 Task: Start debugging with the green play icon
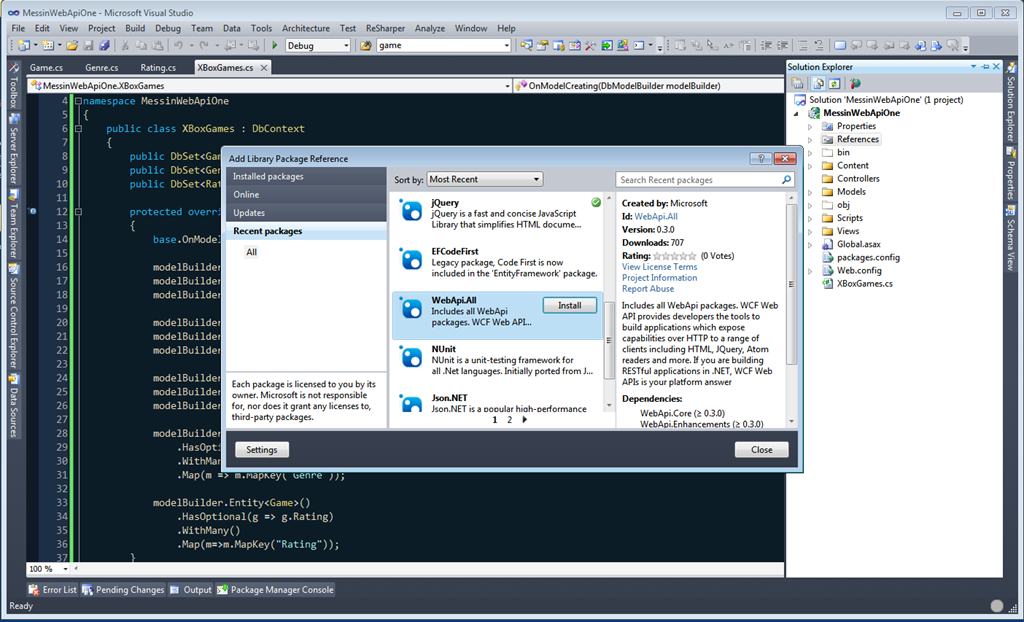point(275,45)
